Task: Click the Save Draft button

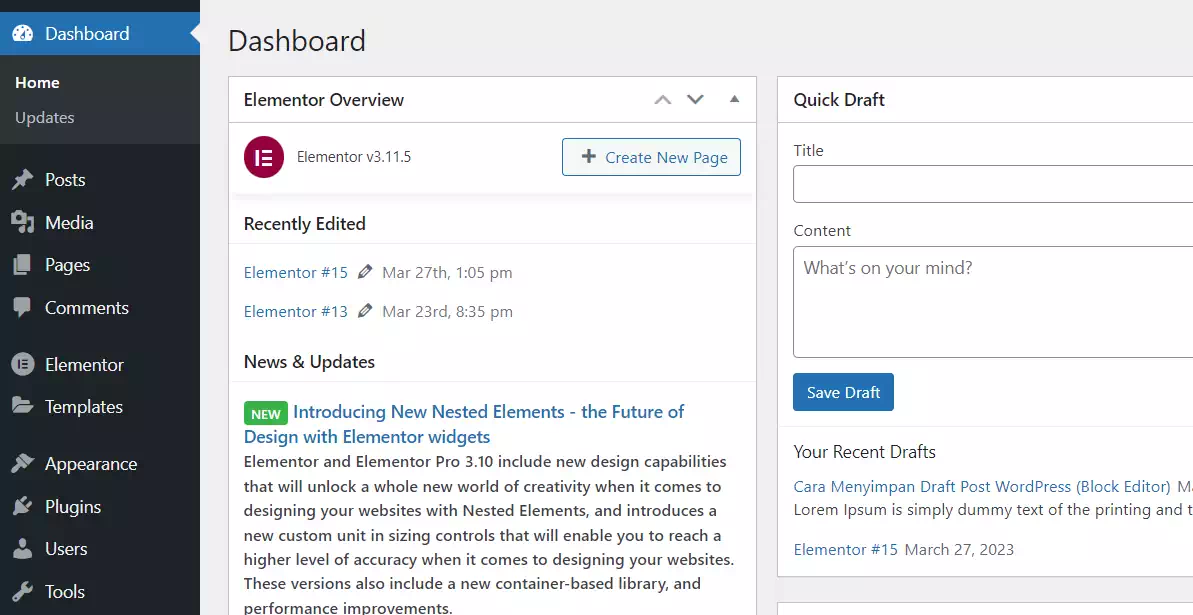Action: 843,392
